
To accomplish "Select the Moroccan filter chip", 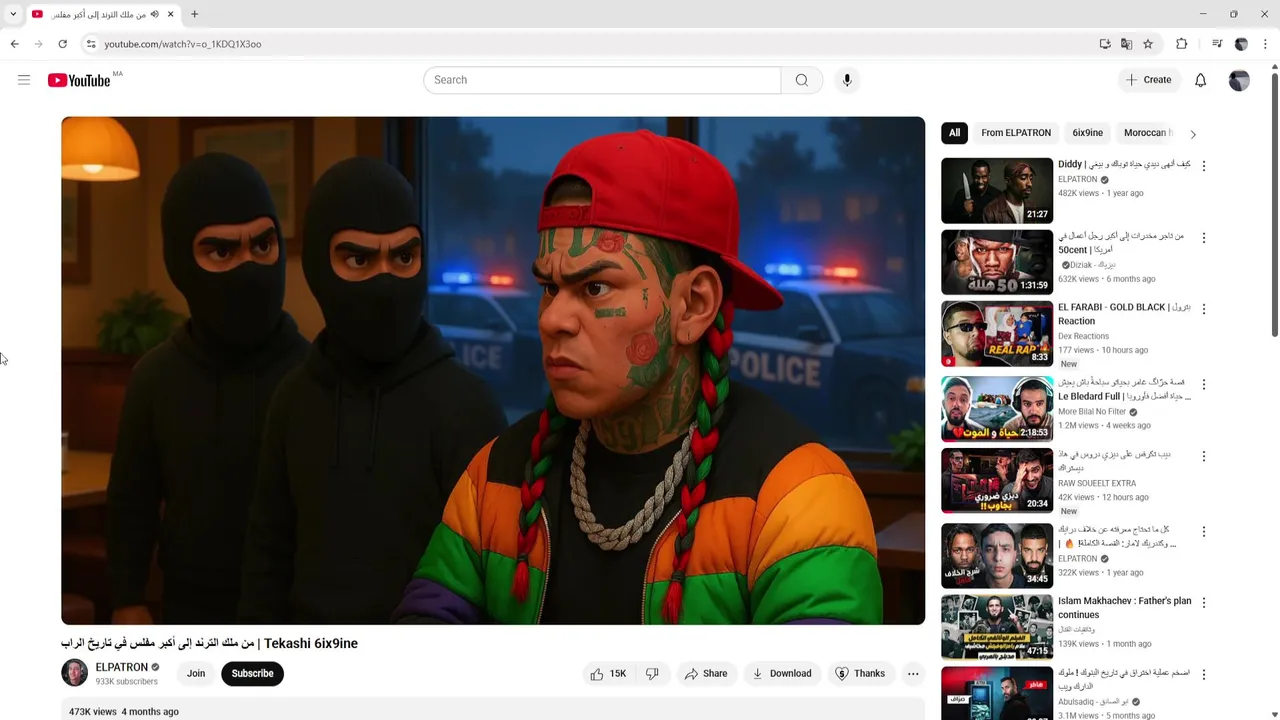I will tap(1147, 133).
